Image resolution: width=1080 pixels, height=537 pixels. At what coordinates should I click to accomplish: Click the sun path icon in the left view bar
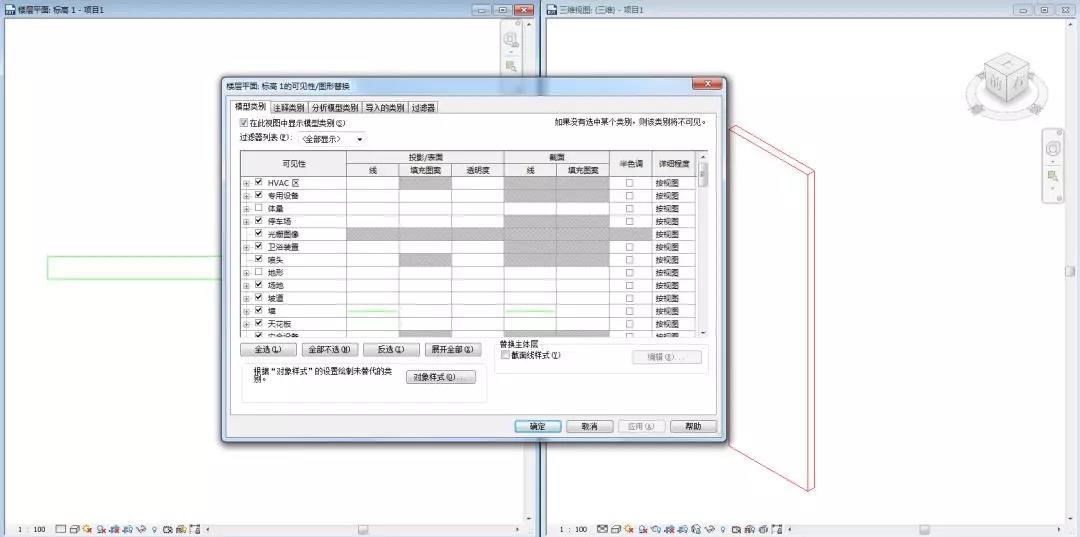click(87, 529)
